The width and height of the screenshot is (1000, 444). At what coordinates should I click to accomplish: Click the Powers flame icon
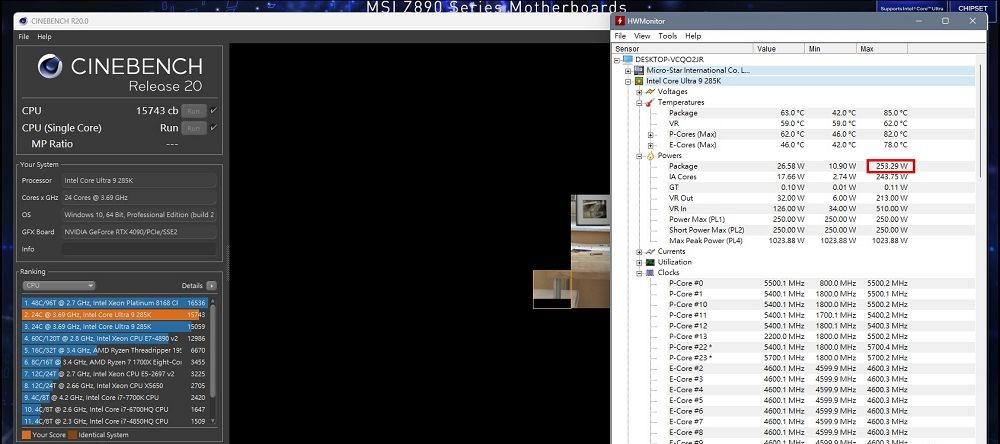[651, 156]
